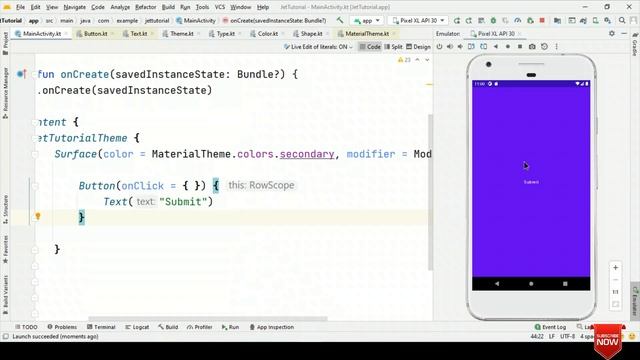Click the emulator toolbar Back triangle icon
Image resolution: width=640 pixels, height=360 pixels.
[x=496, y=47]
